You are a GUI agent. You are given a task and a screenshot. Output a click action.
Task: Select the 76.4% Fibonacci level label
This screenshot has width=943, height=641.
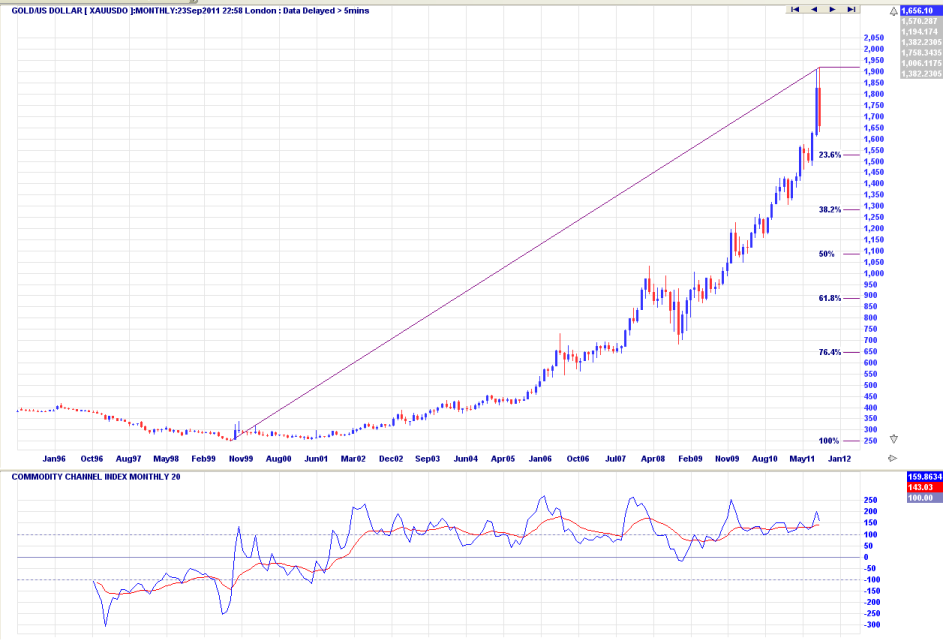[829, 352]
